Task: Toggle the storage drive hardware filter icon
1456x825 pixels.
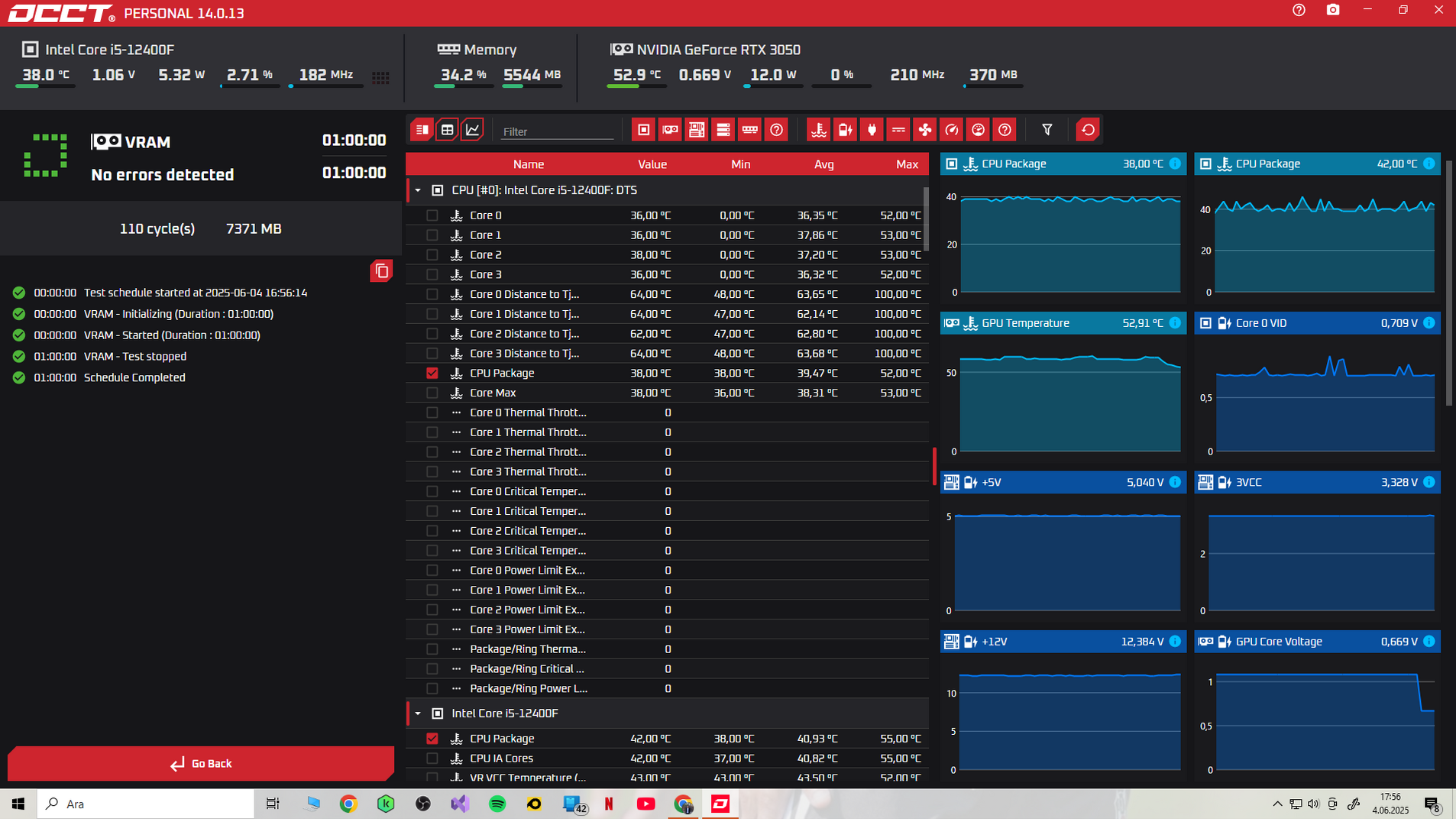Action: (x=723, y=130)
